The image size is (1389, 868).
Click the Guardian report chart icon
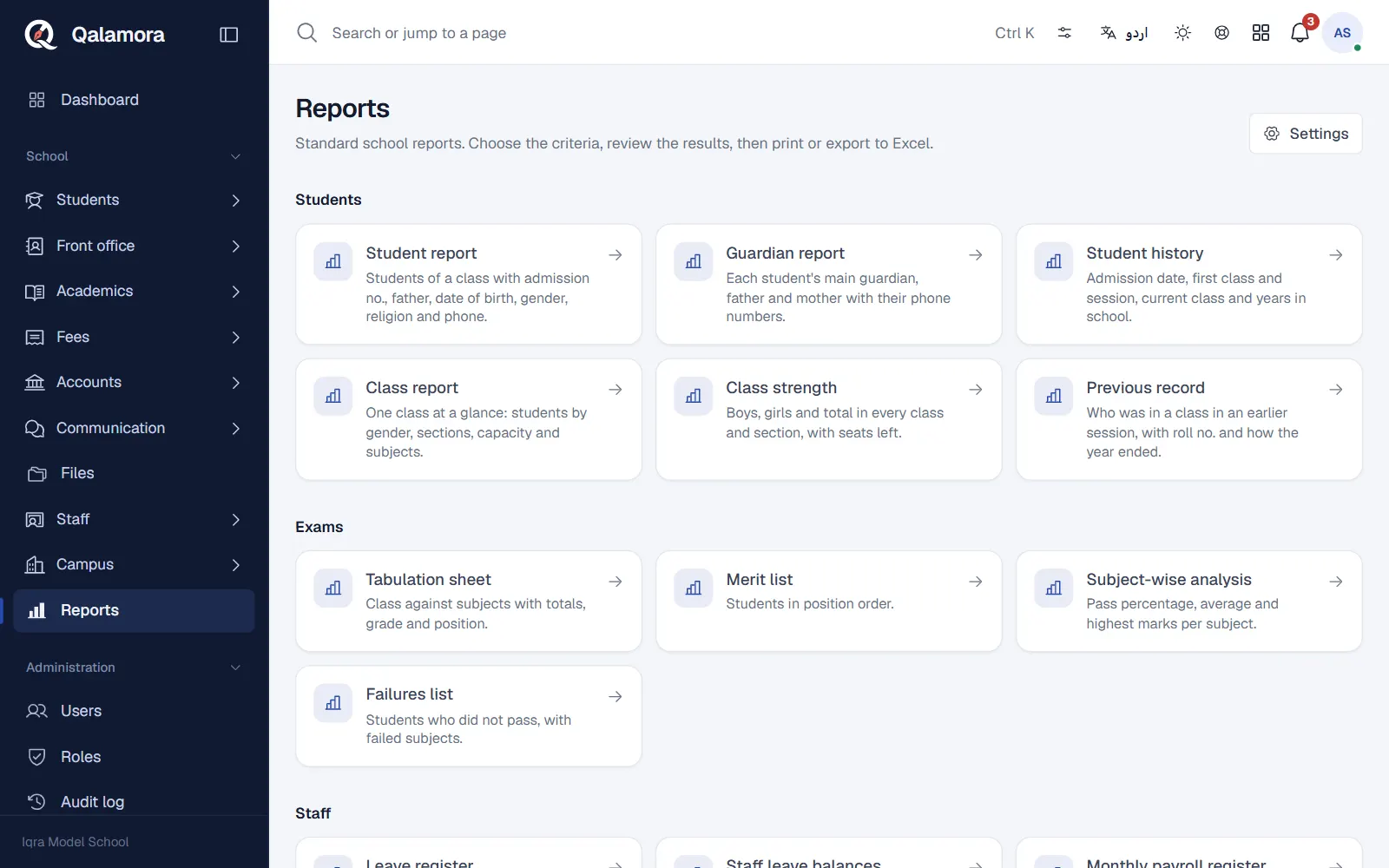tap(694, 261)
